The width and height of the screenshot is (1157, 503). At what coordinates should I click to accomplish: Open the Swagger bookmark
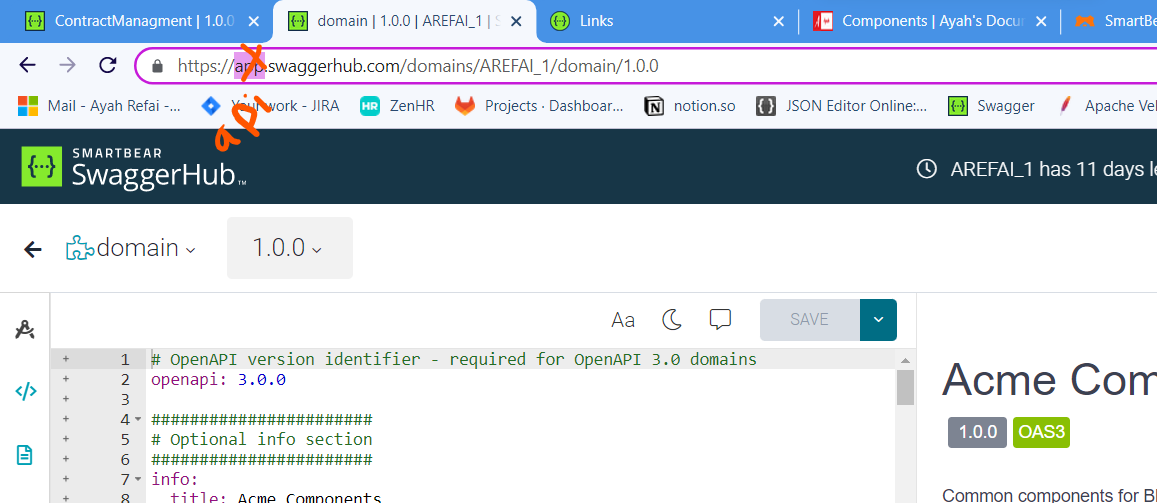point(991,105)
